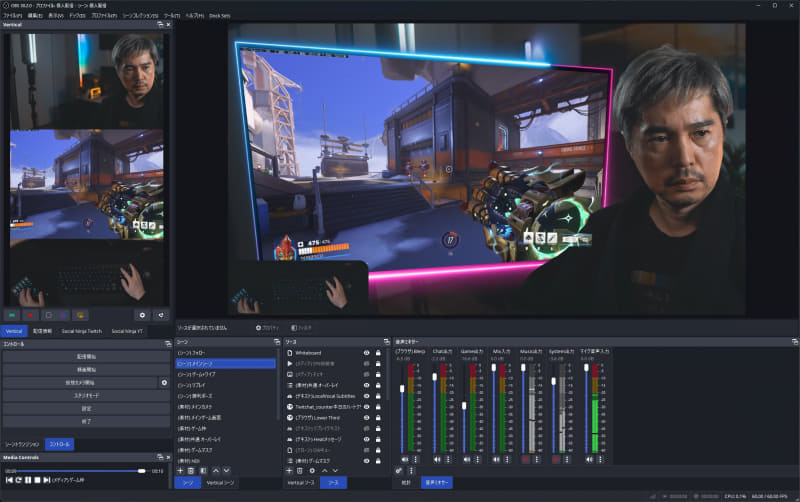The width and height of the screenshot is (800, 502).
Task: Skip to previous media in Media Controls
Action: click(9, 480)
